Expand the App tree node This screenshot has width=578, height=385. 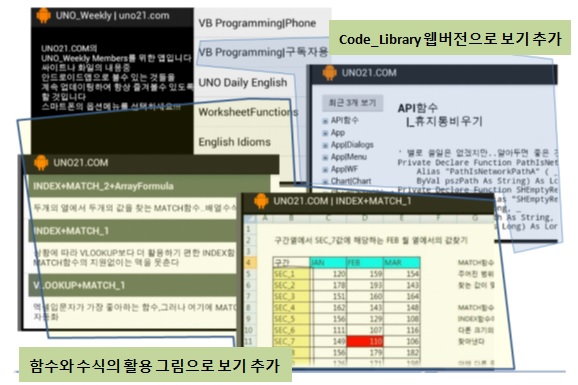325,133
